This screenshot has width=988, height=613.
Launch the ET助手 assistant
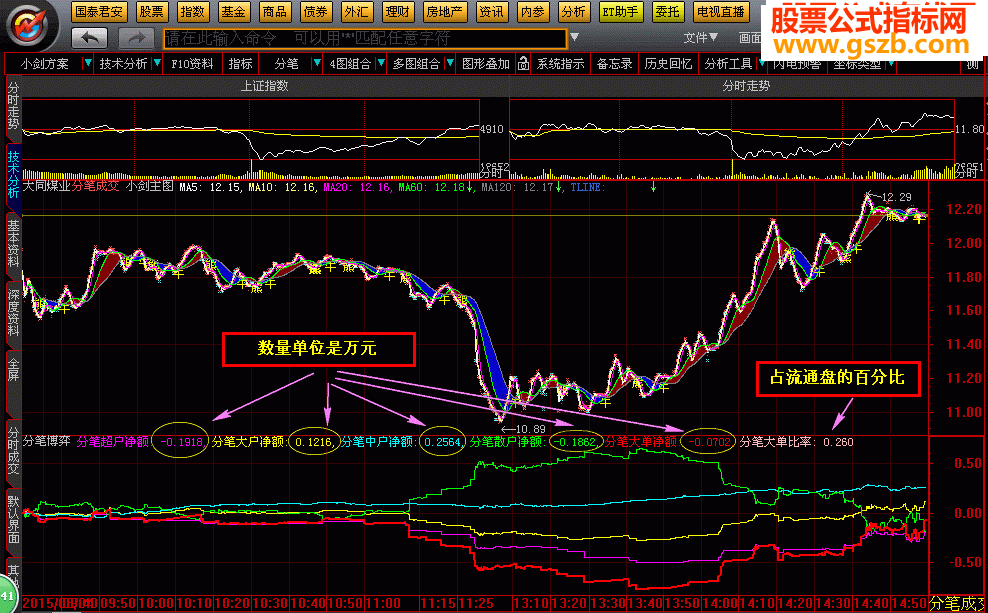[x=621, y=11]
